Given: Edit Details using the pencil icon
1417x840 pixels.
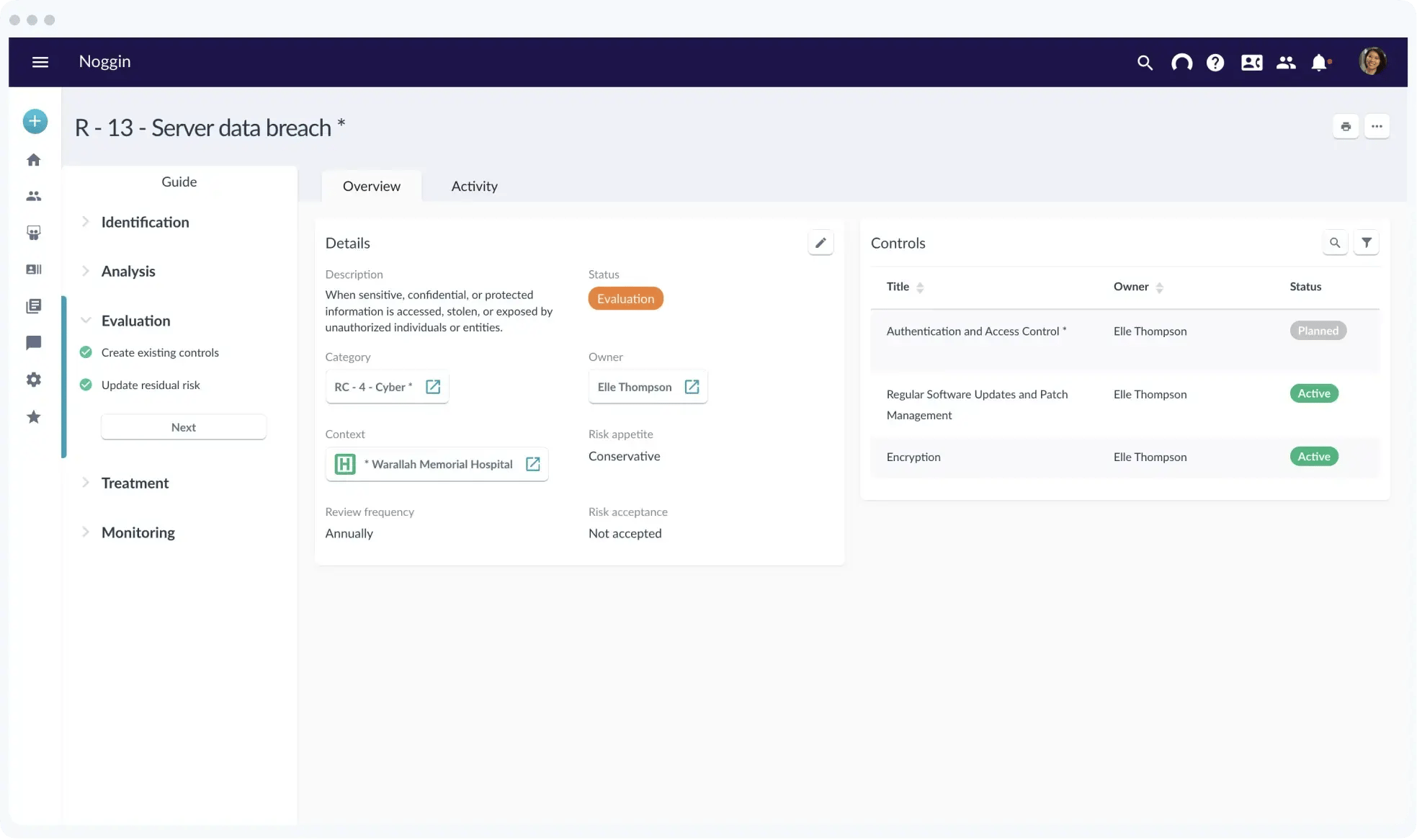Looking at the screenshot, I should tap(821, 243).
